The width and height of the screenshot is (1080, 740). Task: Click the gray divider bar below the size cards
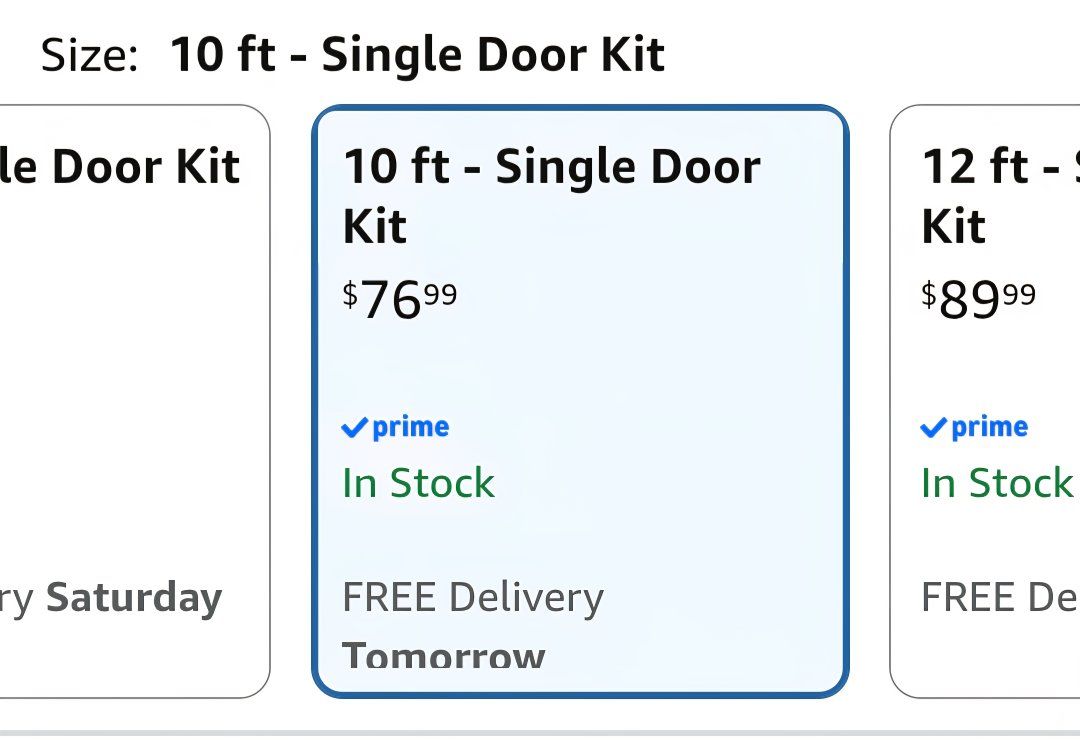(x=540, y=734)
